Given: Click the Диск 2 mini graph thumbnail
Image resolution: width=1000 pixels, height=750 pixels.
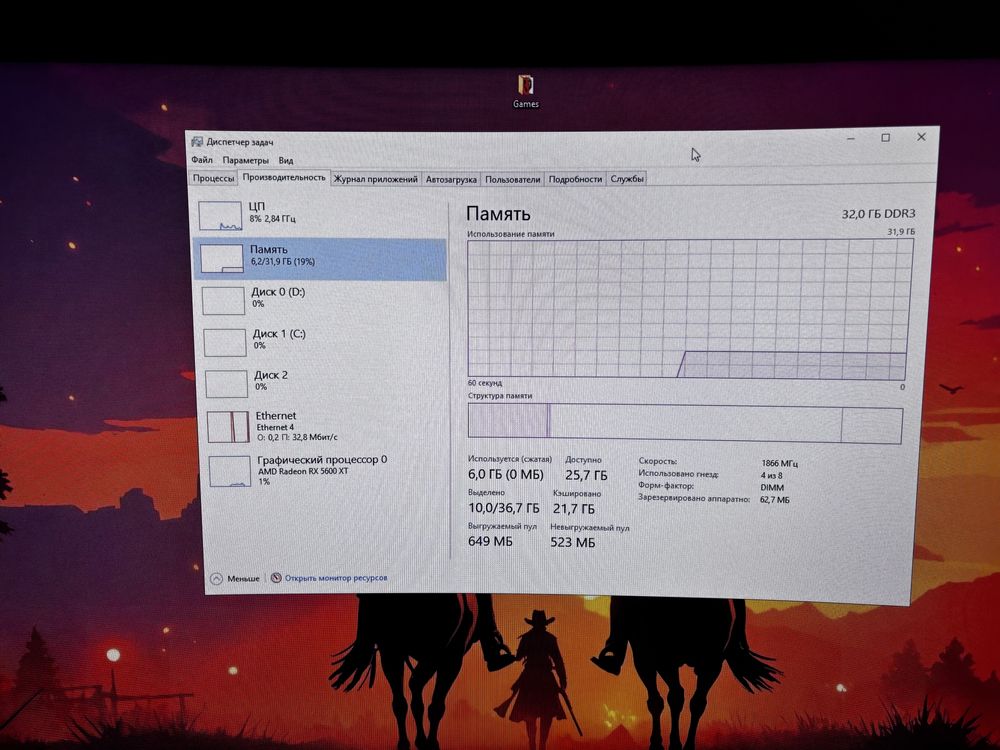Looking at the screenshot, I should (x=226, y=384).
